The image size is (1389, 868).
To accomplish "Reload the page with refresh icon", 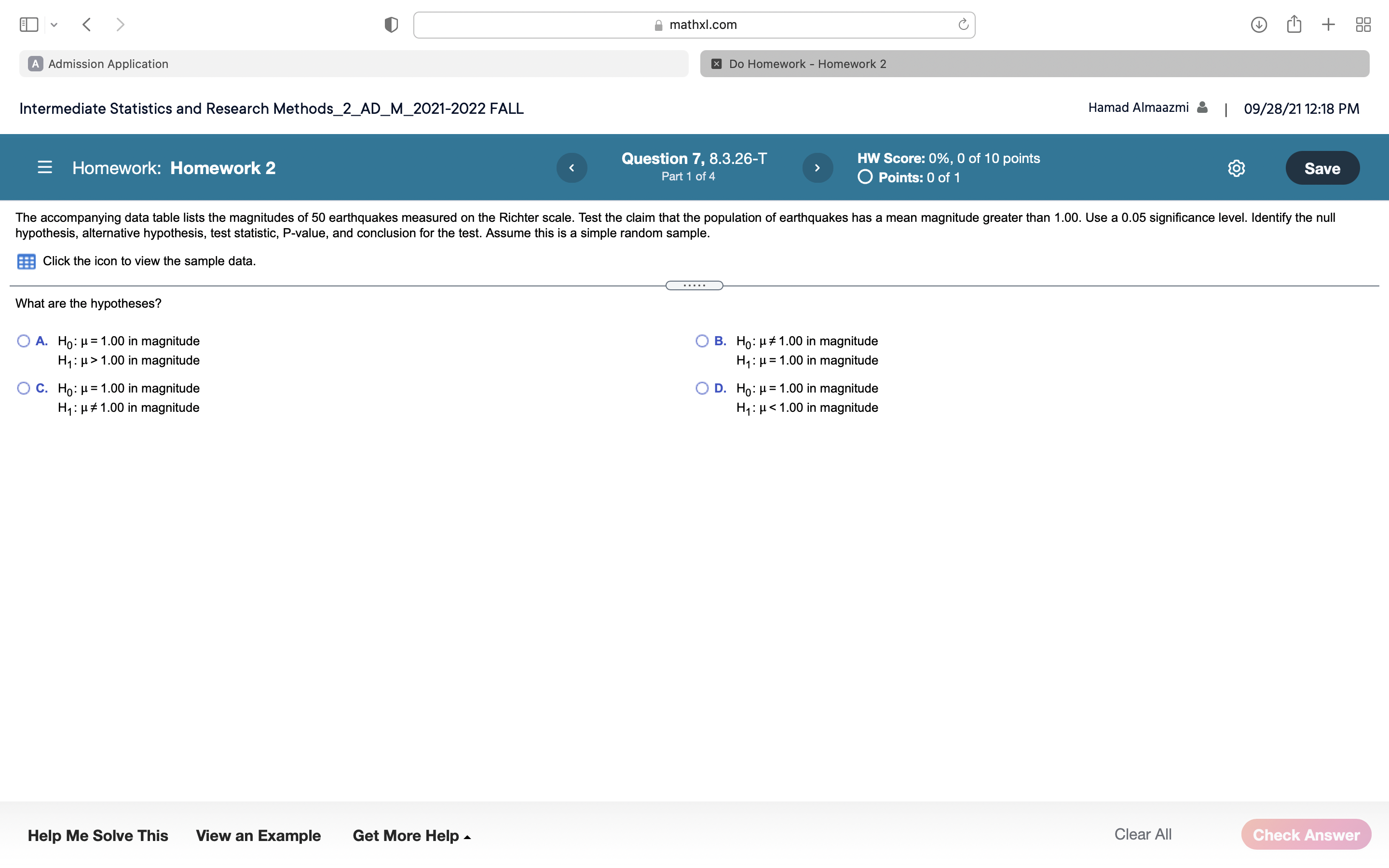I will click(963, 25).
